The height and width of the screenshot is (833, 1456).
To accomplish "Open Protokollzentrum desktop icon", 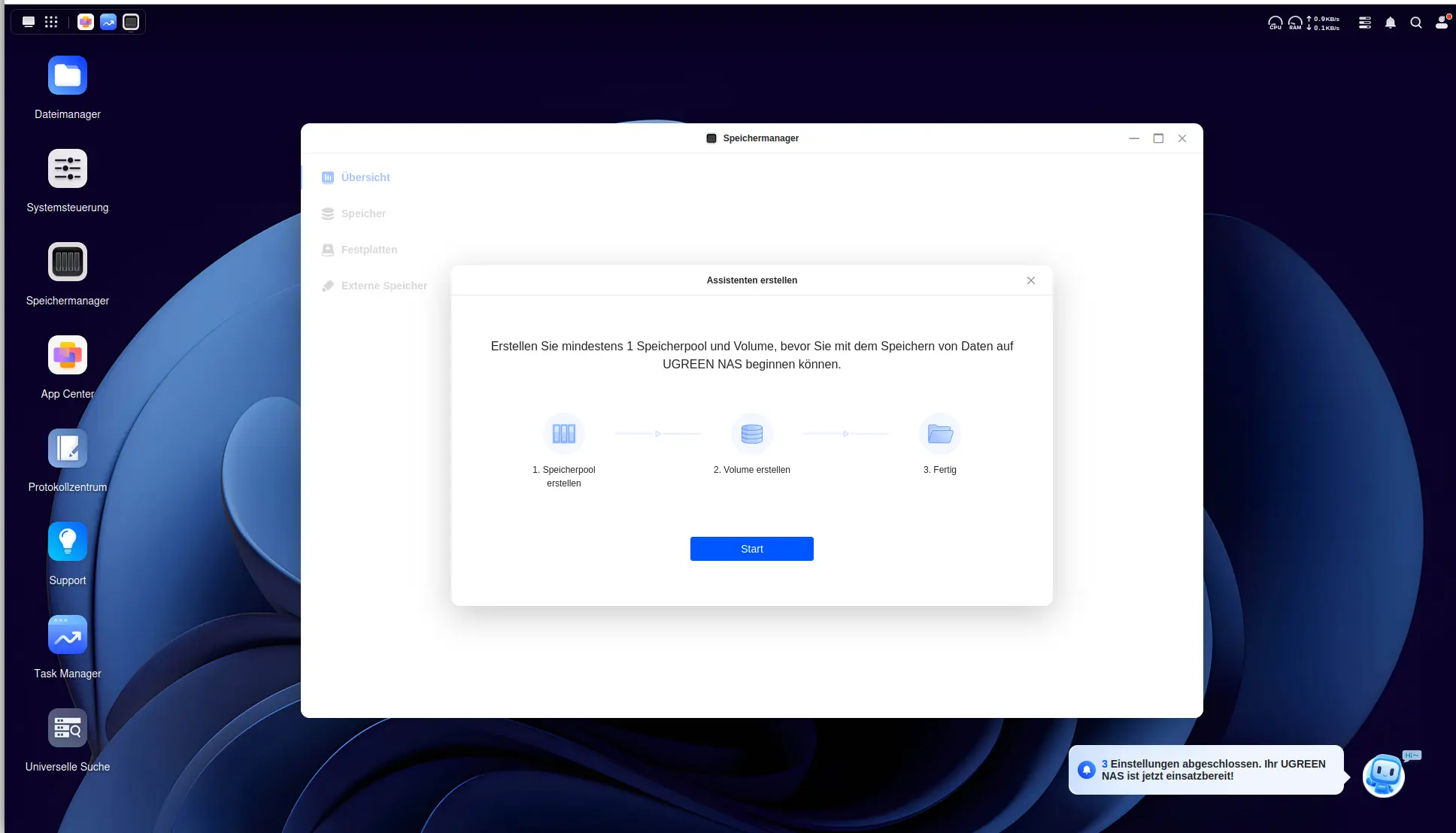I will point(68,449).
